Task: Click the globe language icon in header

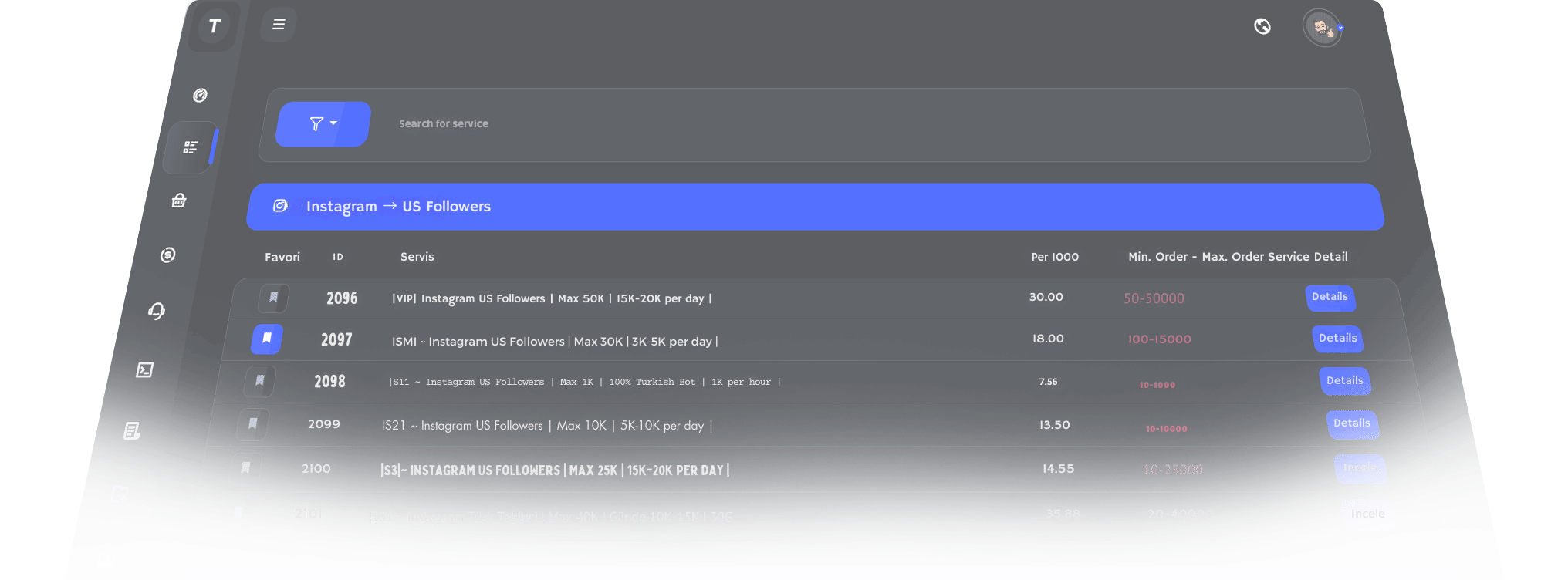Action: pyautogui.click(x=1262, y=26)
